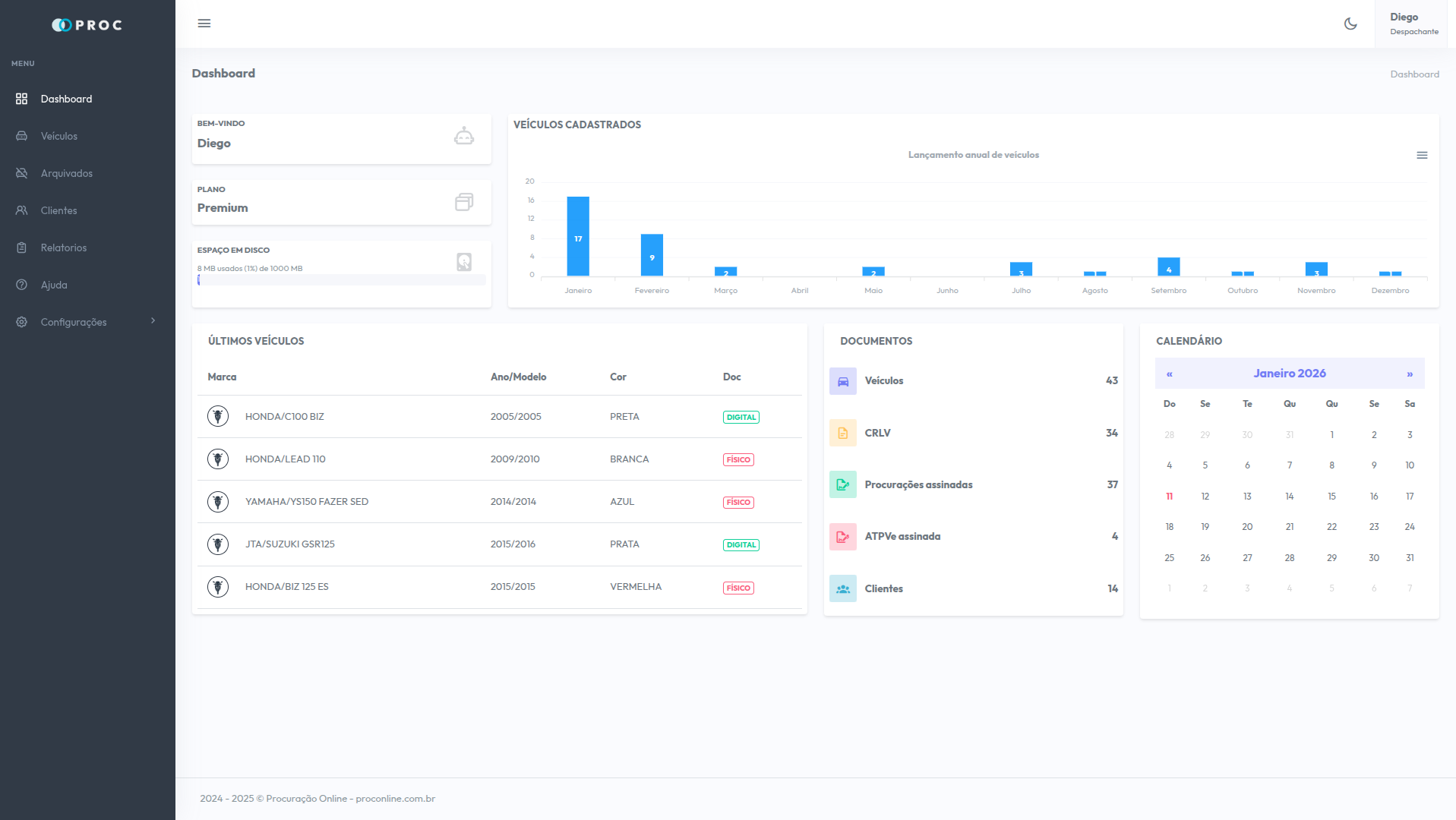The width and height of the screenshot is (1456, 820).
Task: Select day 15 in the calendar
Action: click(1331, 497)
